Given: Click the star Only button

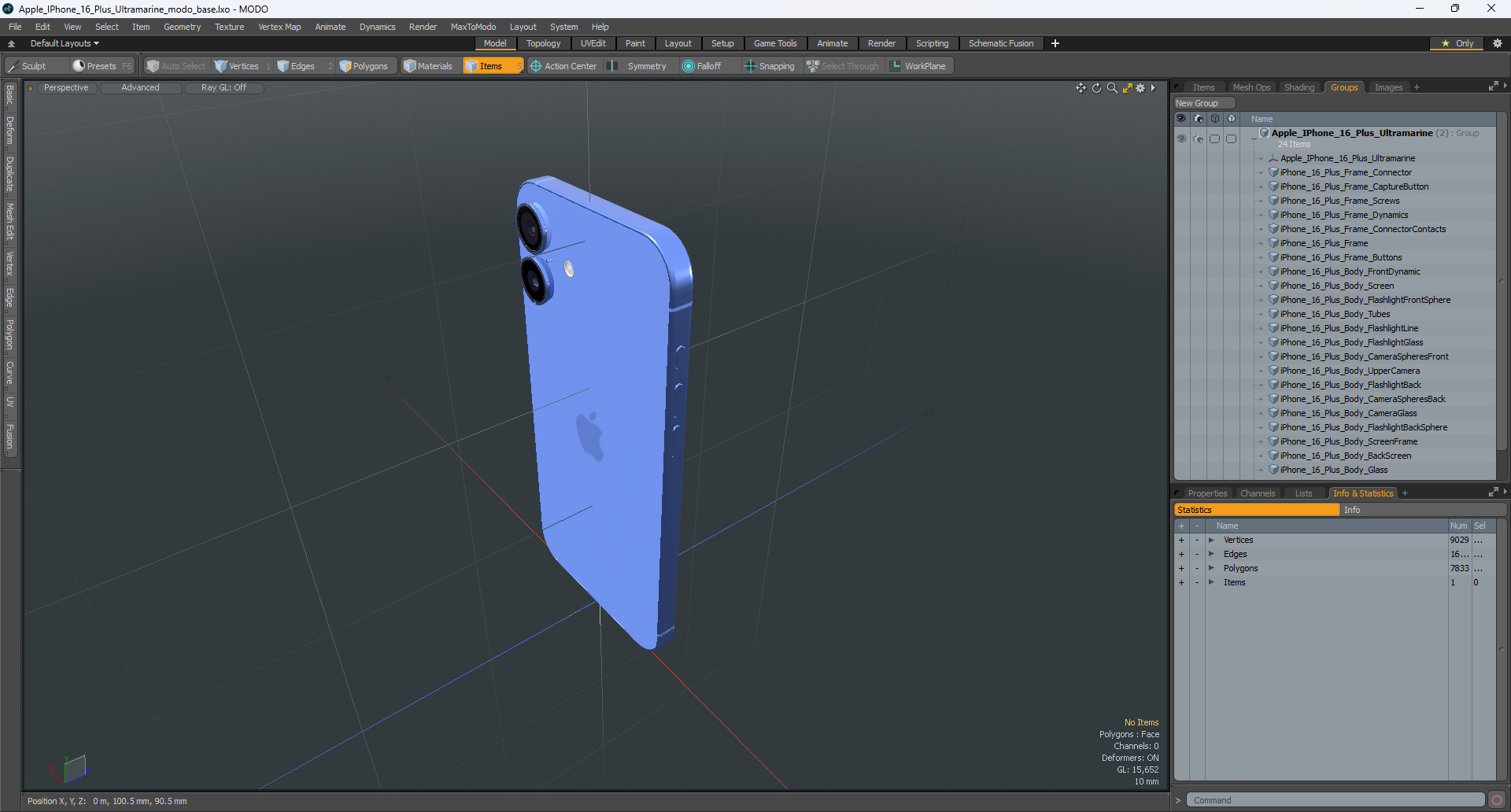Looking at the screenshot, I should pos(1457,43).
